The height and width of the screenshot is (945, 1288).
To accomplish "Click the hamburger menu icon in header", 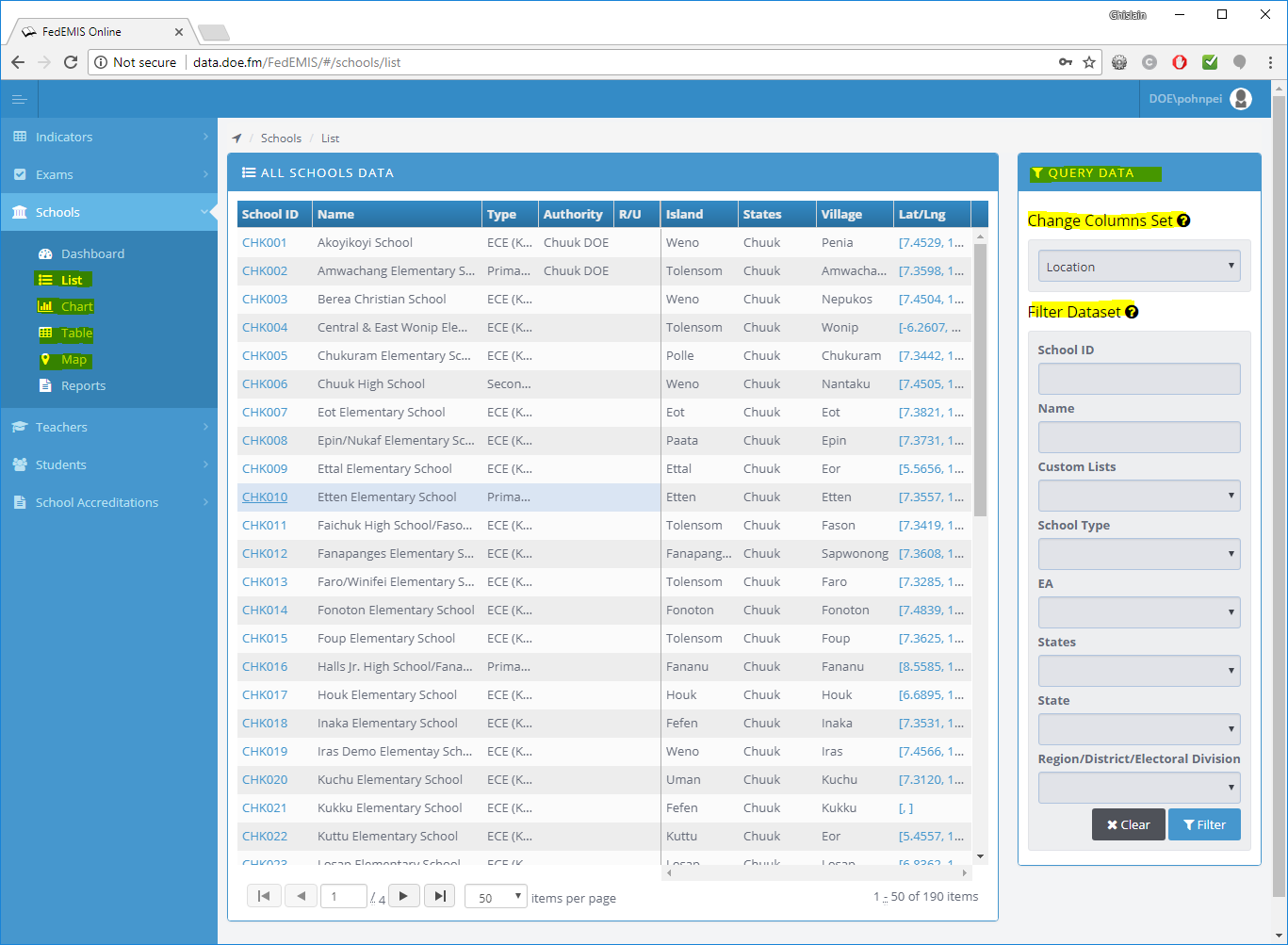I will click(19, 99).
